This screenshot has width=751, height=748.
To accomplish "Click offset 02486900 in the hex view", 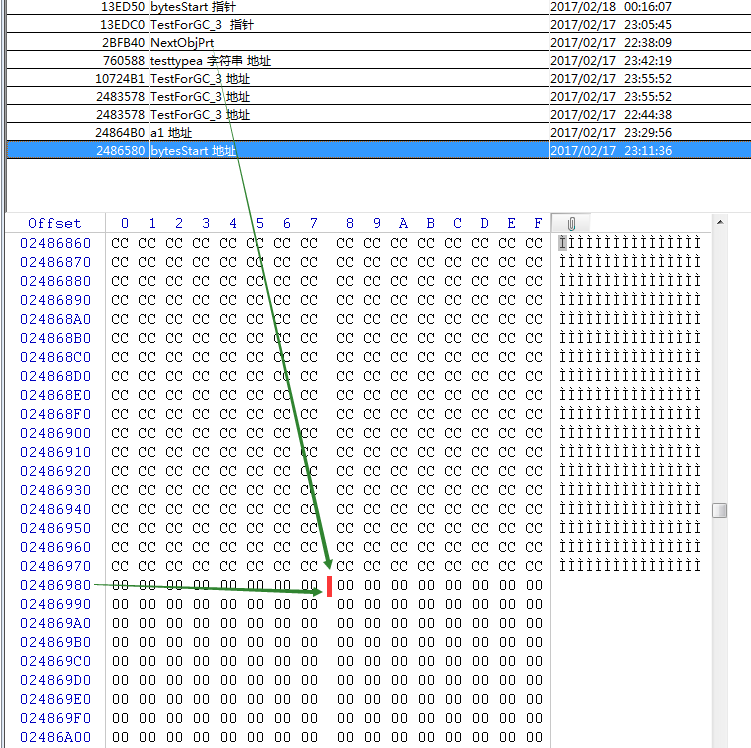I will 56,433.
